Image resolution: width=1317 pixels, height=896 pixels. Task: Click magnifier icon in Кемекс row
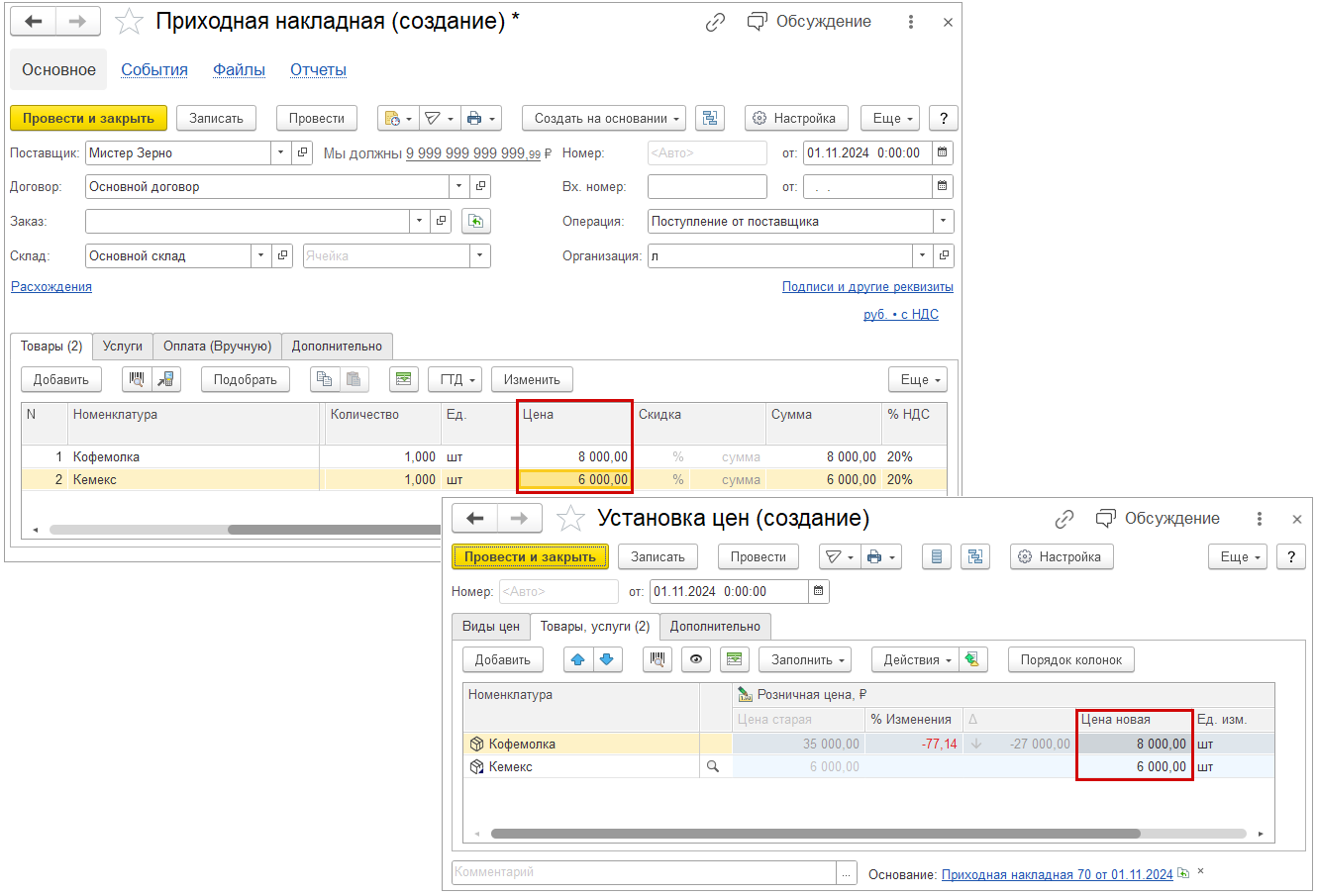(x=712, y=766)
